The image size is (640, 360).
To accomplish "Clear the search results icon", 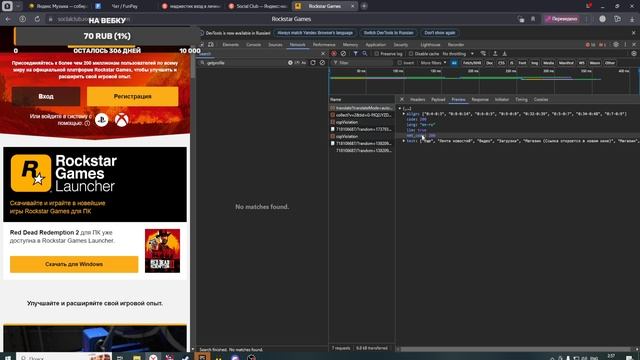I will pyautogui.click(x=322, y=63).
